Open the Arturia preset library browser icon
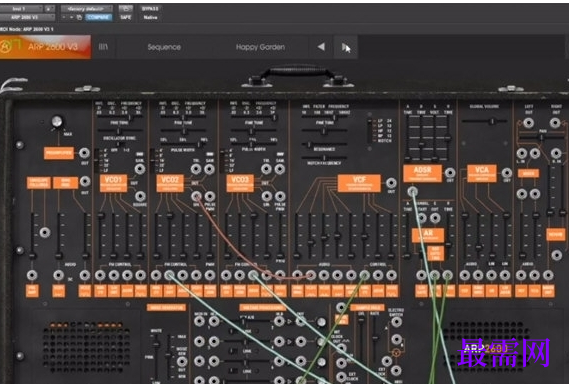Screen dimensions: 569x384 pyautogui.click(x=103, y=47)
